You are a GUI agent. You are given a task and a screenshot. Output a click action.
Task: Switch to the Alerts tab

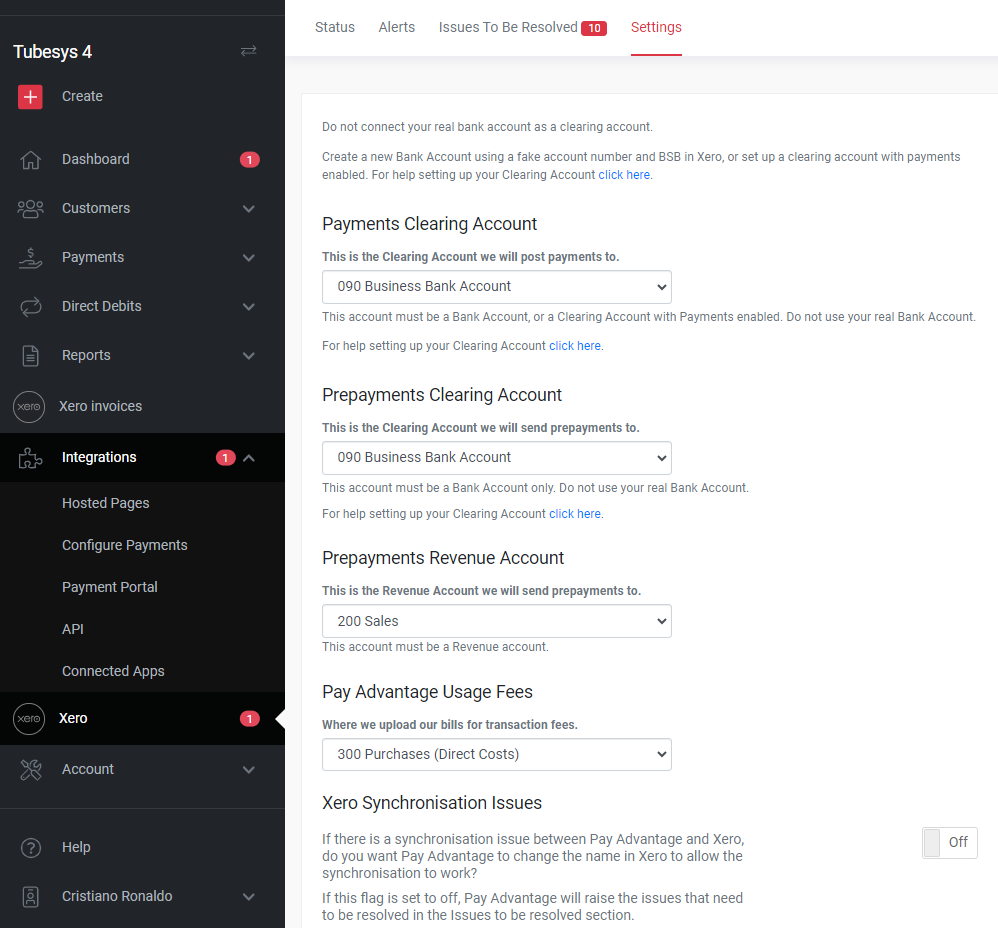[x=397, y=27]
